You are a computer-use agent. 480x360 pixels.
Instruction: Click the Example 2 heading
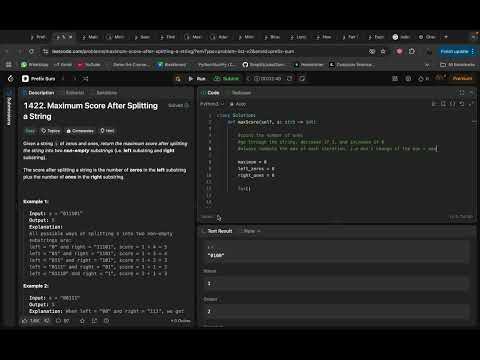coord(36,286)
